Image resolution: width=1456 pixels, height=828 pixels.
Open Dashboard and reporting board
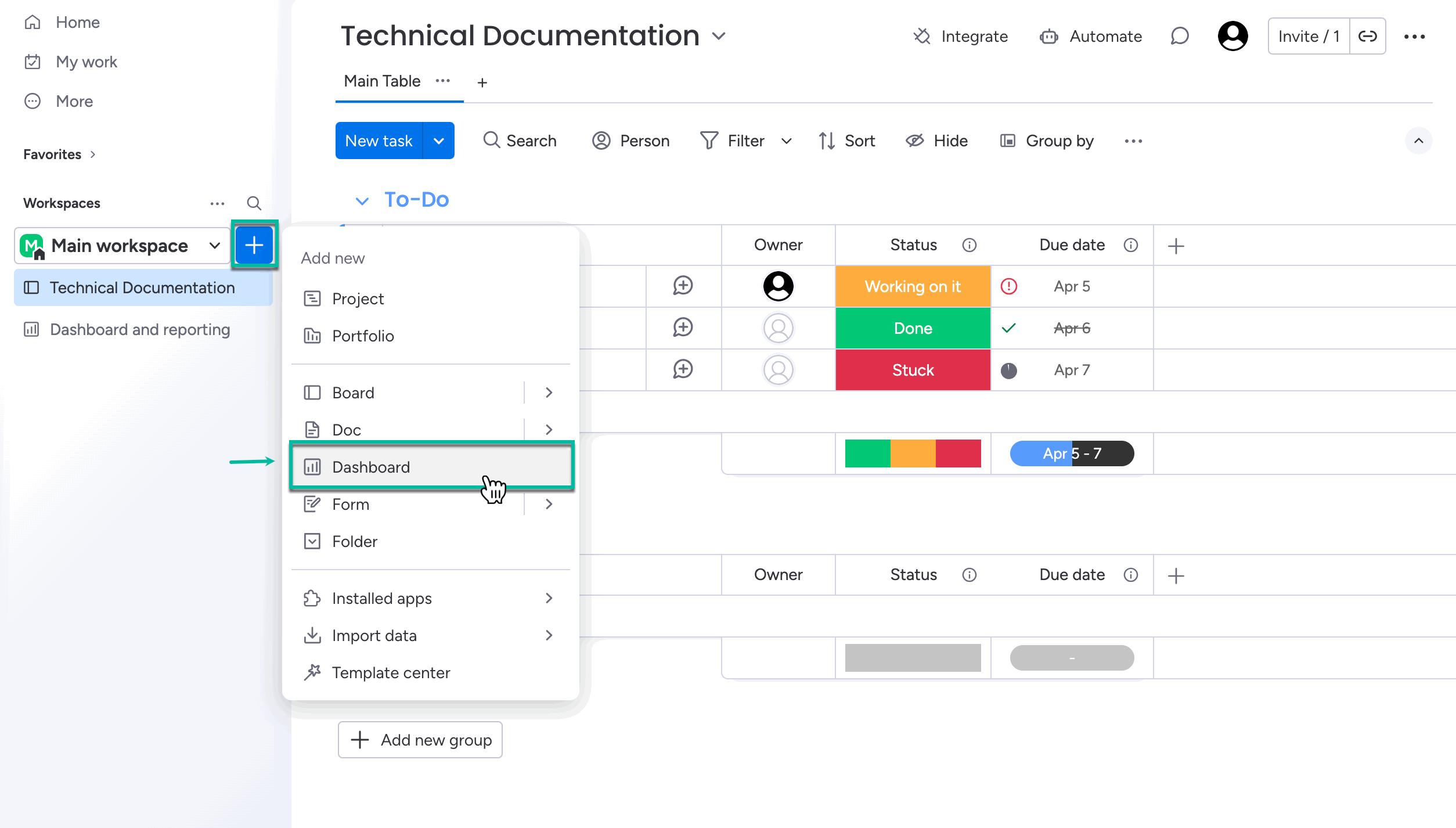139,329
